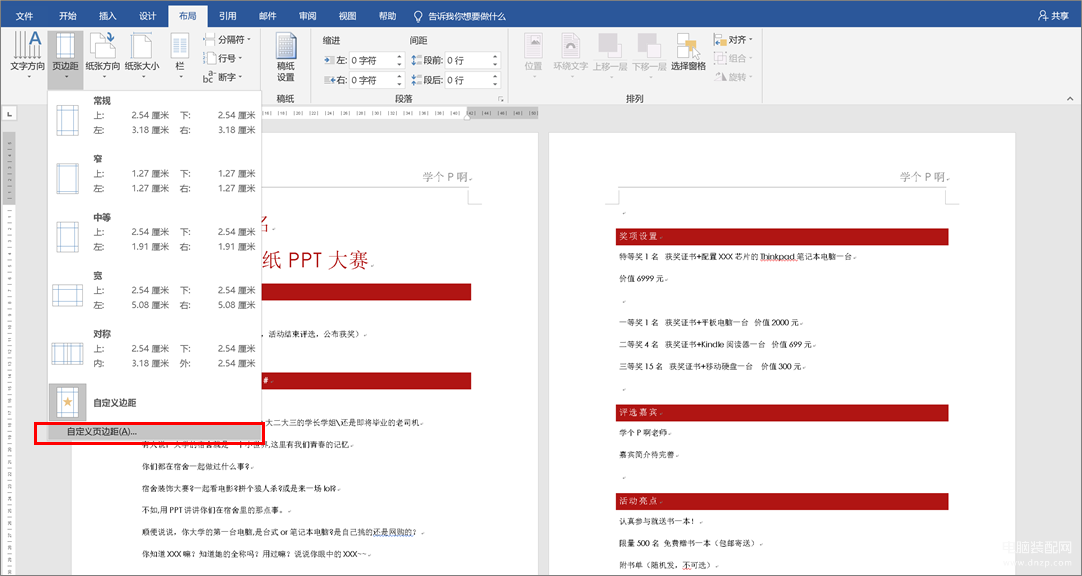The image size is (1082, 576).
Task: Click the line 学个 P 啊老师
Action: (645, 433)
